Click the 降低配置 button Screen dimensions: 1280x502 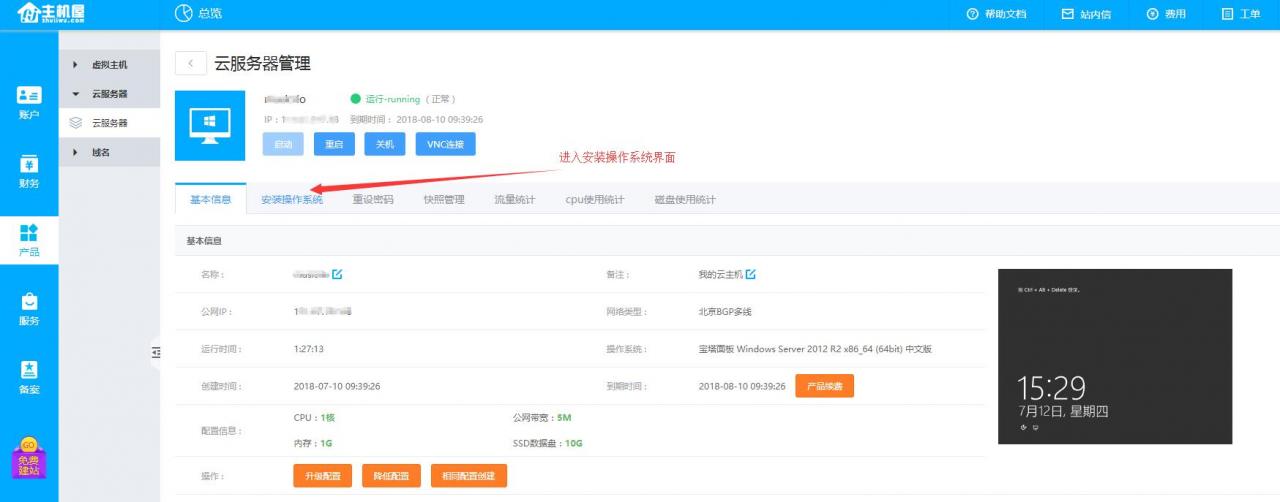(x=391, y=476)
